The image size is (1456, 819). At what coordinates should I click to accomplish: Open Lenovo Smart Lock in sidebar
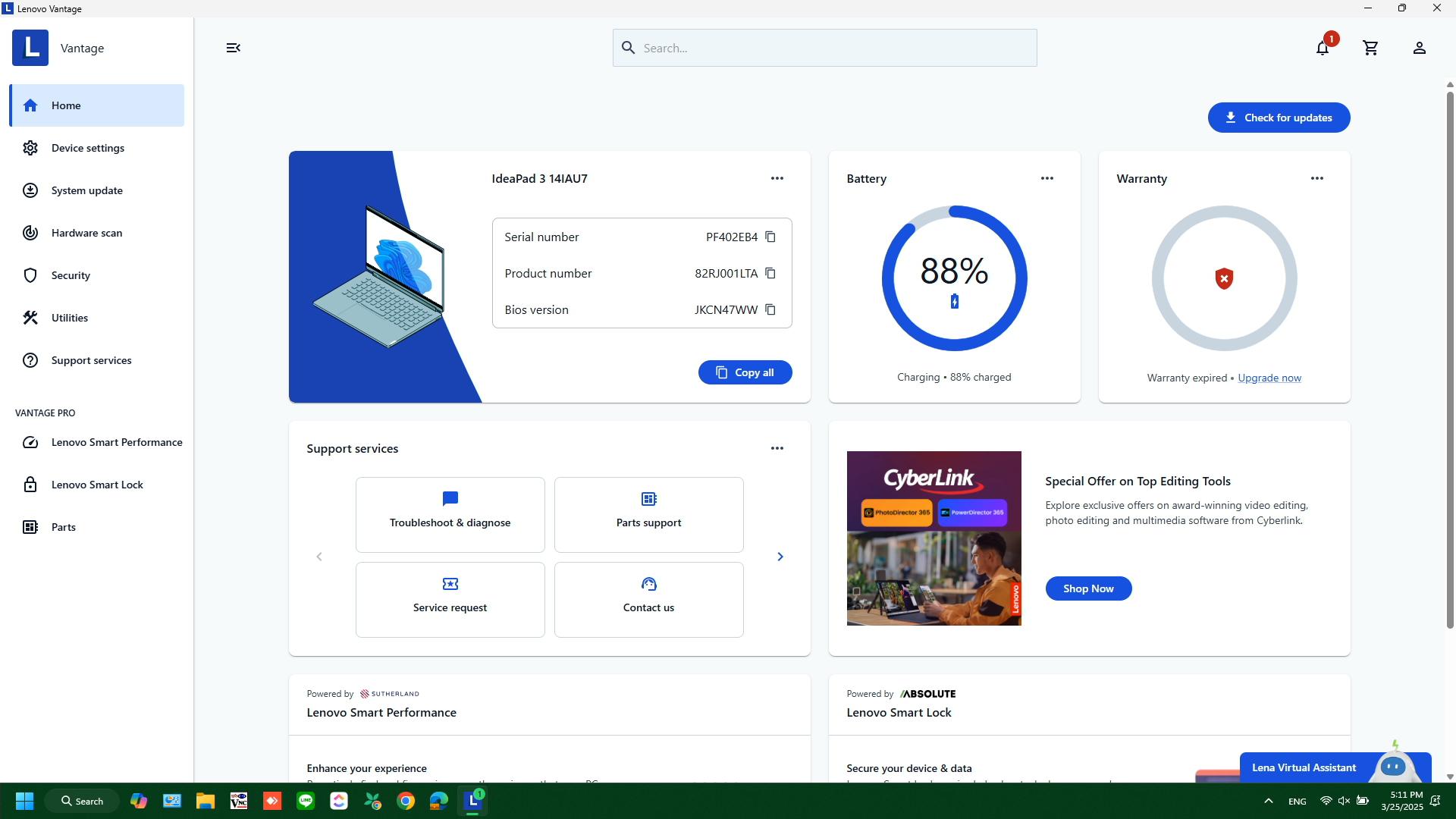(97, 485)
